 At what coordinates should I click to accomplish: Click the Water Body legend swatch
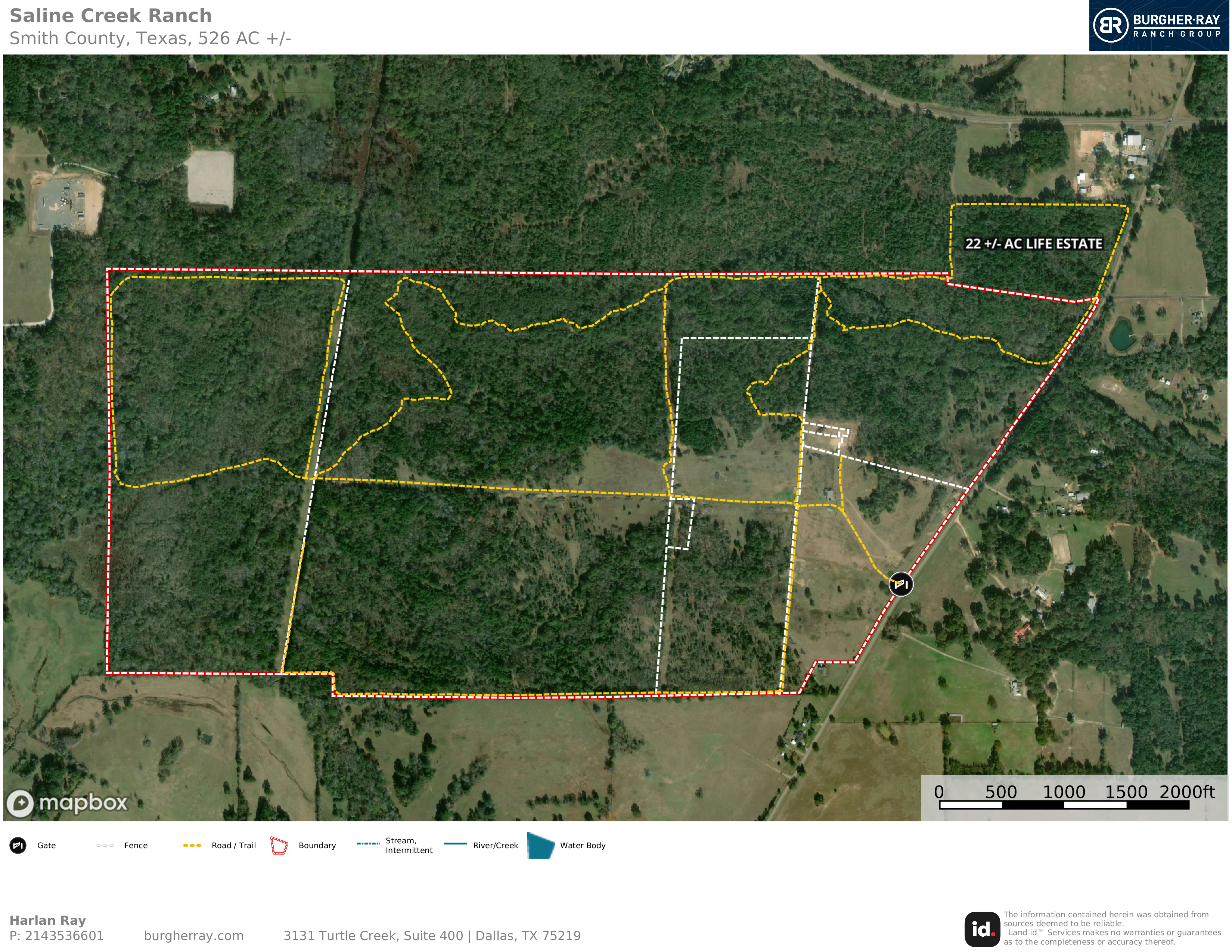541,845
